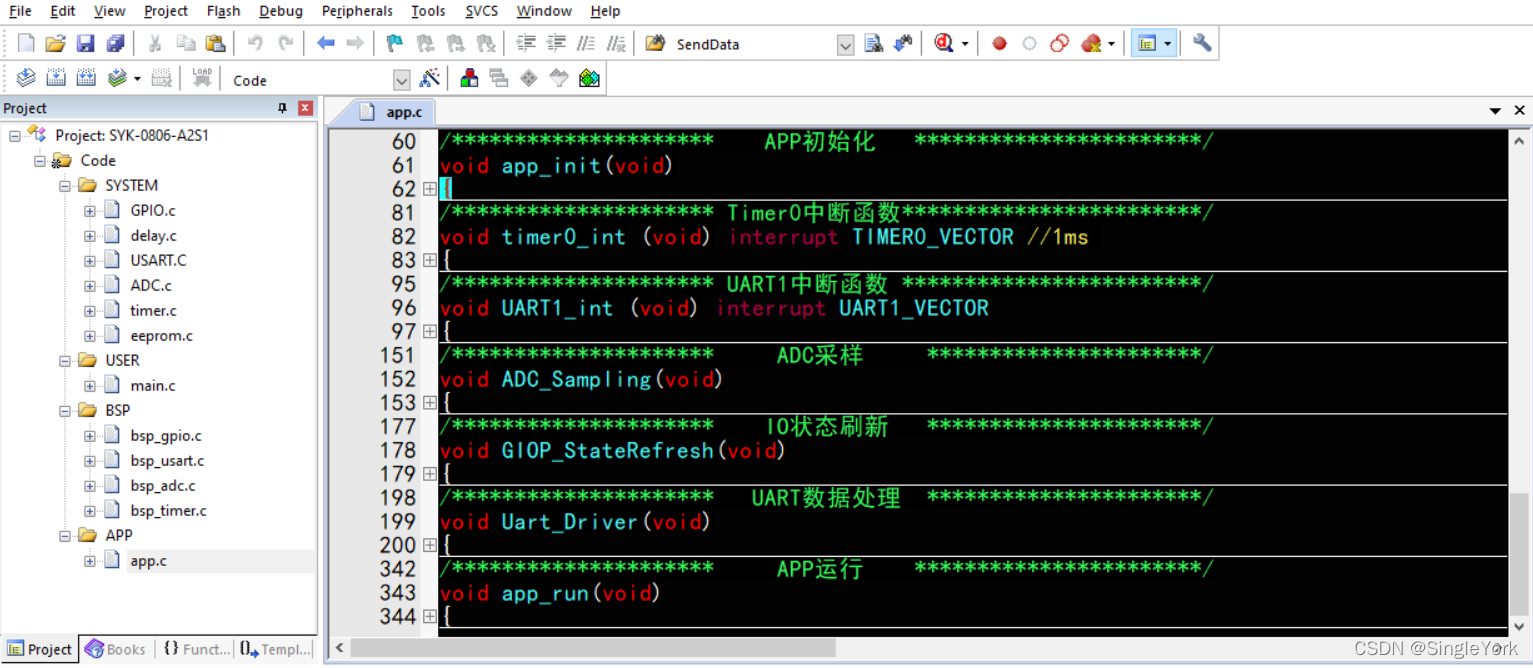The height and width of the screenshot is (668, 1533).
Task: Insert a breakpoint with the red dot
Action: click(x=999, y=43)
